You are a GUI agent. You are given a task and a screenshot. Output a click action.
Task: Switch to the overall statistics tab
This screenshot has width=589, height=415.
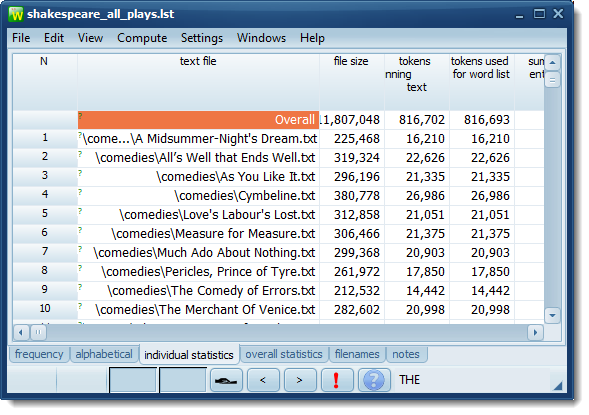[284, 354]
